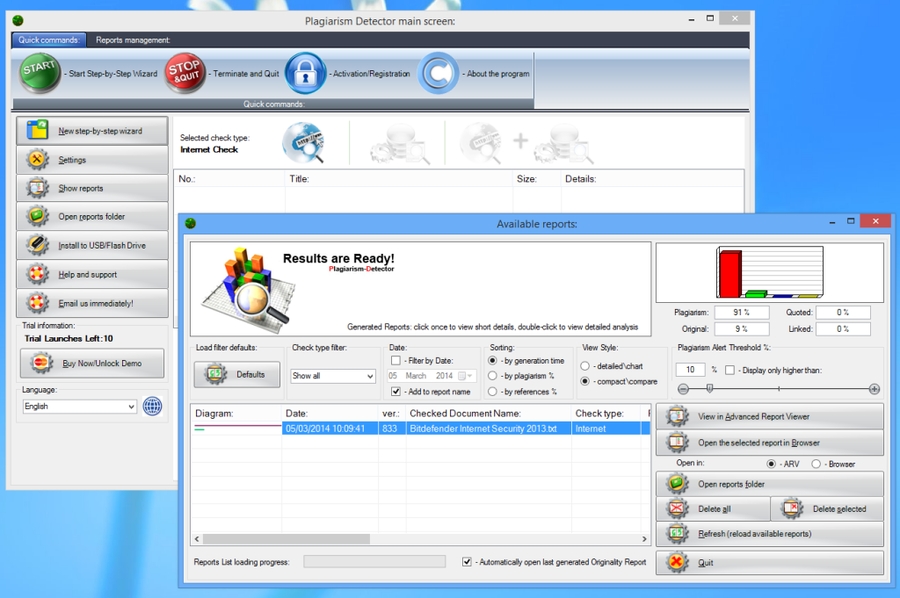900x598 pixels.
Task: Select the Quick commands tab
Action: (47, 40)
